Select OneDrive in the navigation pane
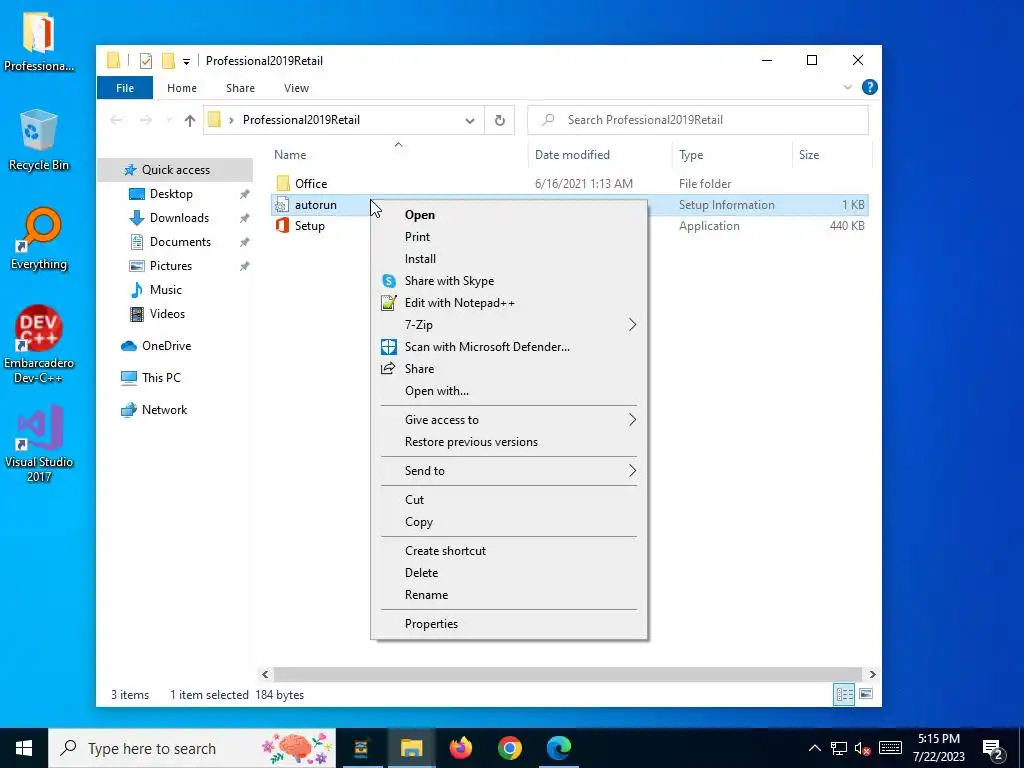 point(167,346)
